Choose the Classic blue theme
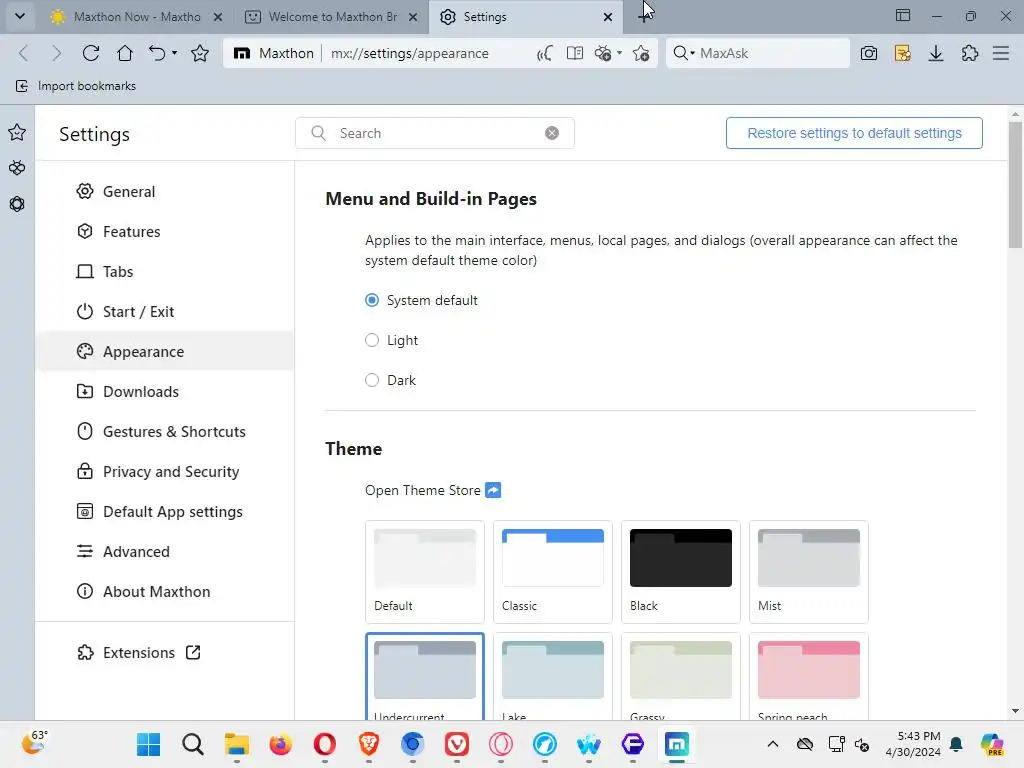This screenshot has height=768, width=1024. 552,571
